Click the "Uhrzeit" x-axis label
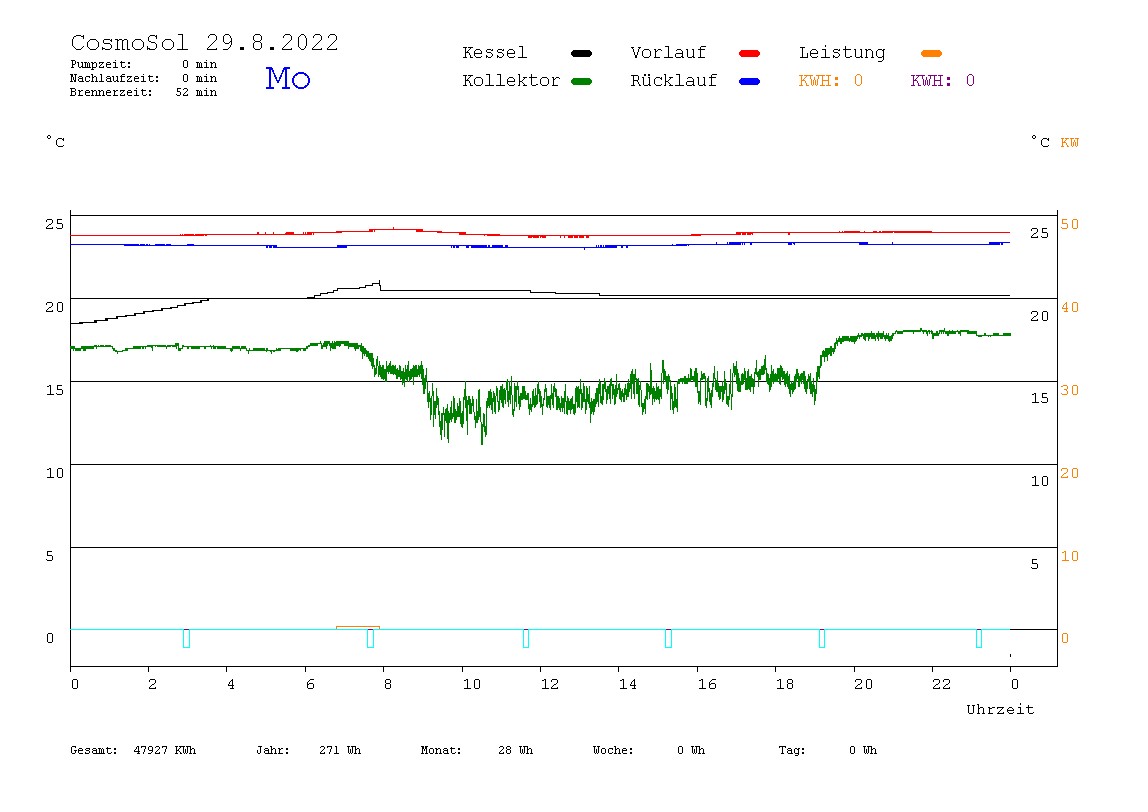Image resolution: width=1148 pixels, height=812 pixels. point(1000,709)
